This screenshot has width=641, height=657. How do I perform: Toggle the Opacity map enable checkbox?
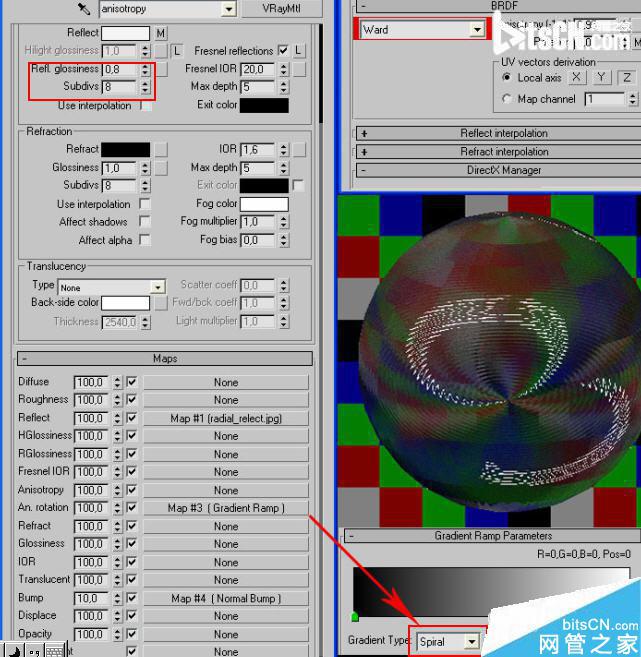tap(132, 634)
